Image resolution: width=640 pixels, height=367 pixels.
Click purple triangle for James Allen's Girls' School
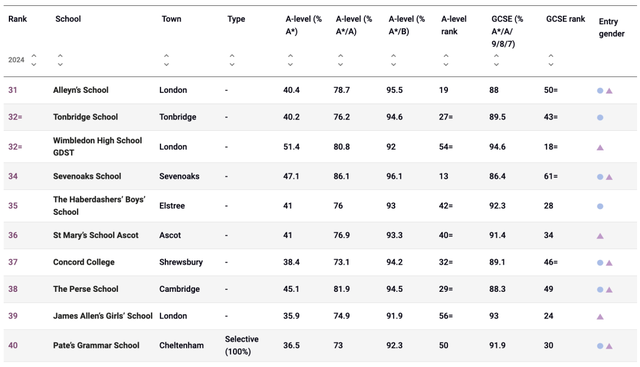tap(600, 316)
